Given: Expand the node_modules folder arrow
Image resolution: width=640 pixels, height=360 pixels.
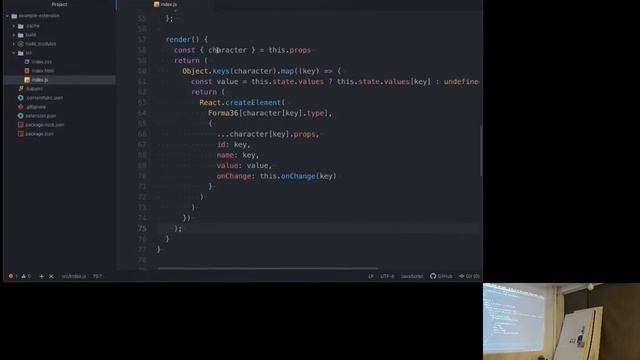Looking at the screenshot, I should pyautogui.click(x=14, y=44).
